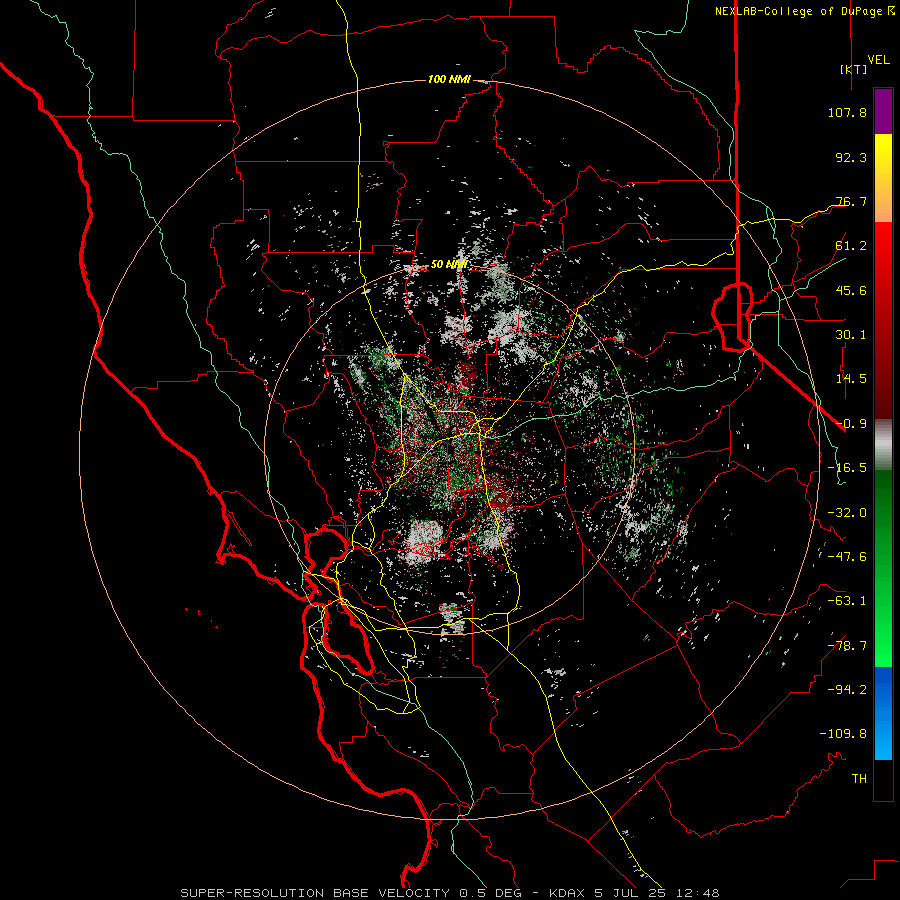Select the 92.3 value on velocity scale

[851, 157]
